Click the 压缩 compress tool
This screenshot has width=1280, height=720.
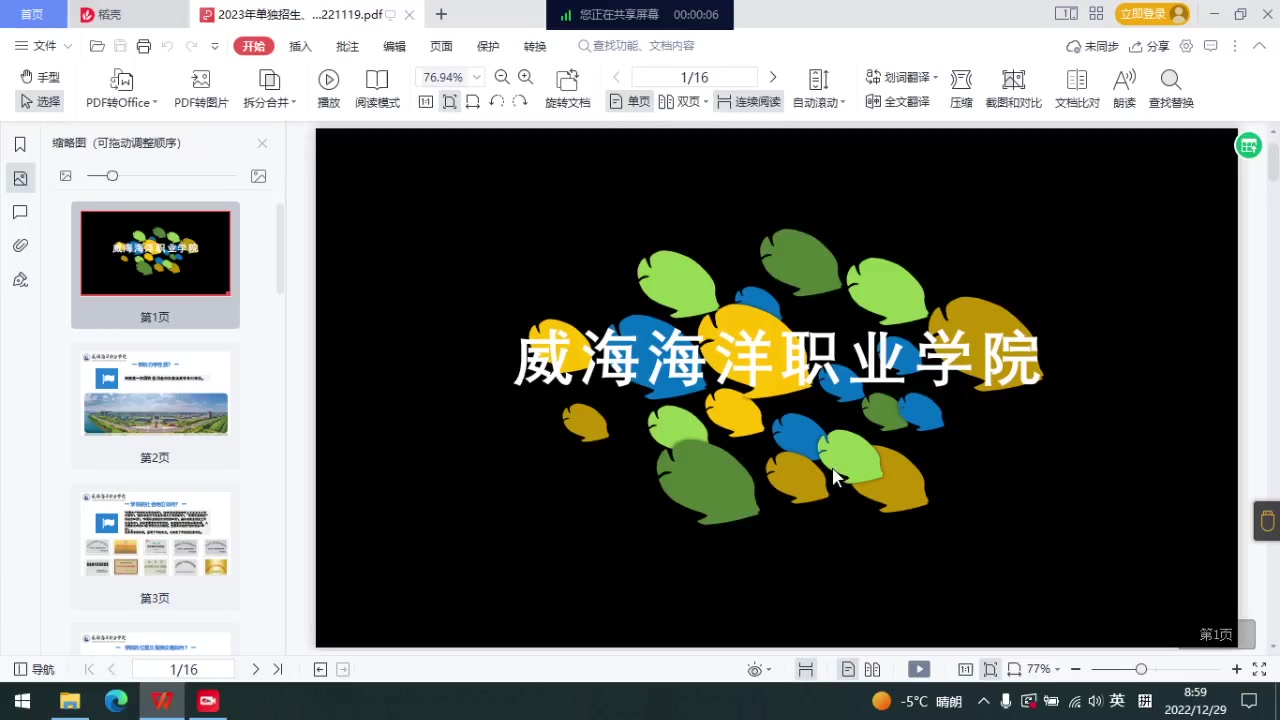[961, 89]
